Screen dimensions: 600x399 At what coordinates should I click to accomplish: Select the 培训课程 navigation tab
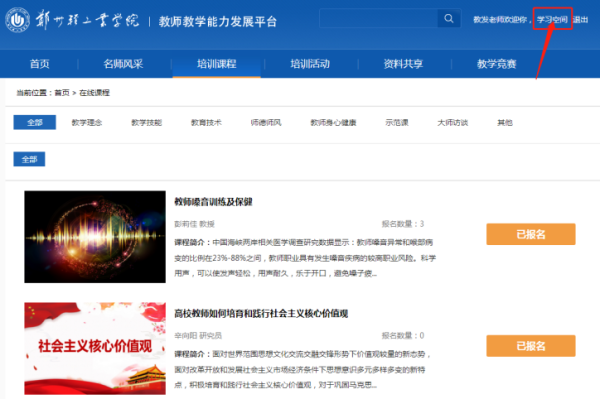pyautogui.click(x=217, y=64)
